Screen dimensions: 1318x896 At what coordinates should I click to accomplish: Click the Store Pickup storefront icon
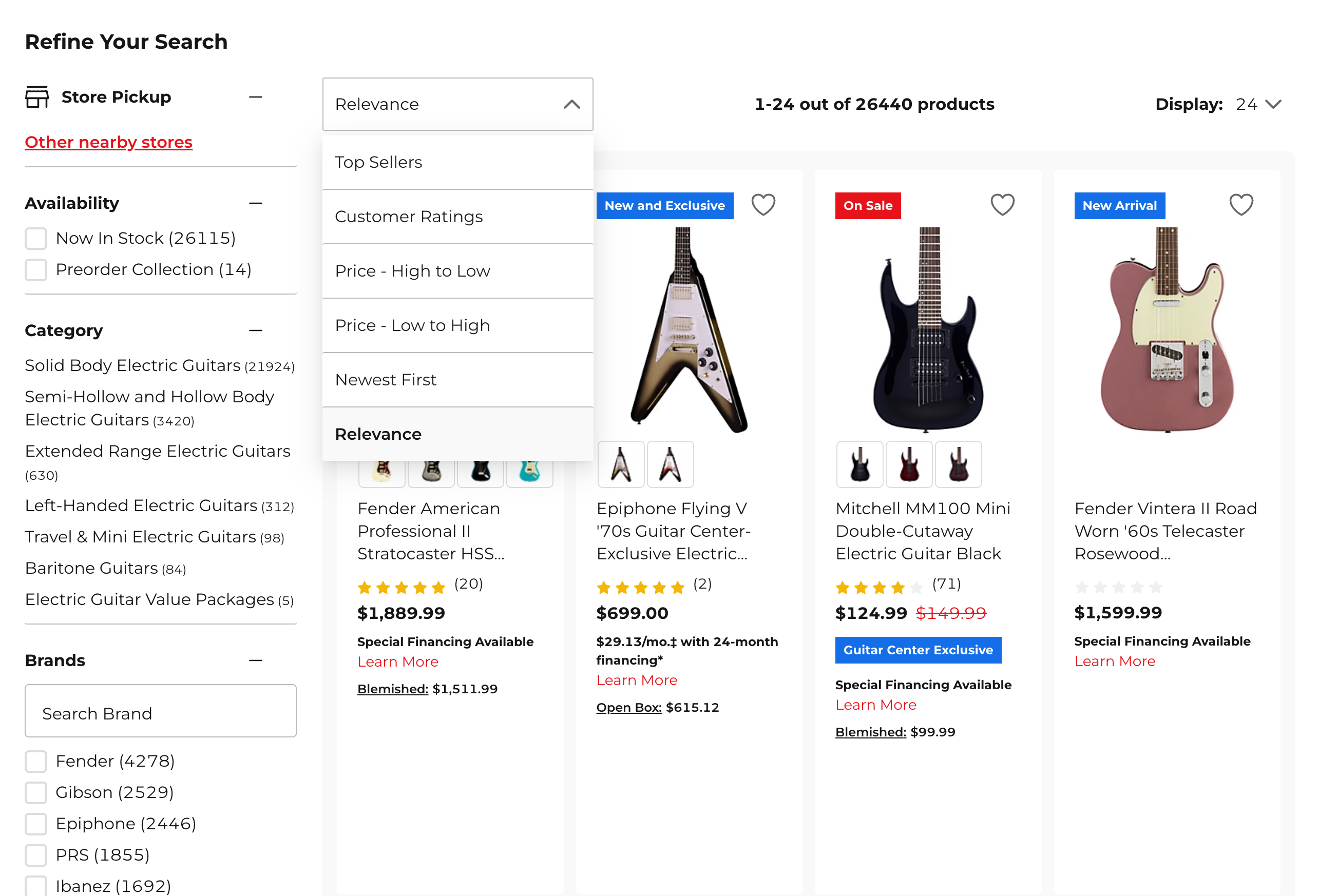pos(37,96)
